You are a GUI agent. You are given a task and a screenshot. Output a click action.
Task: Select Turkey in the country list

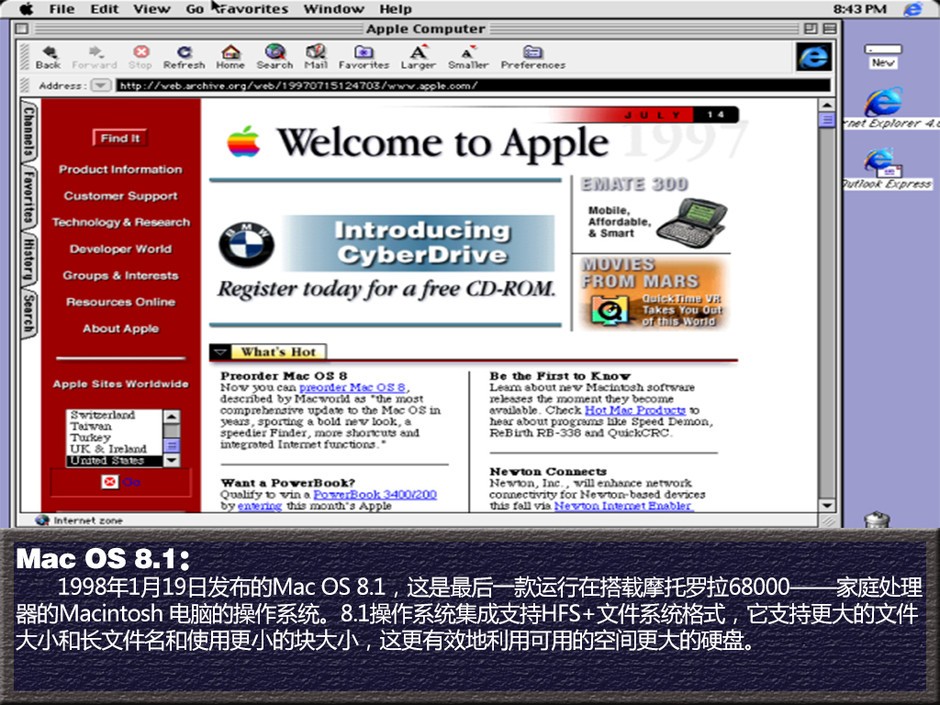click(113, 438)
